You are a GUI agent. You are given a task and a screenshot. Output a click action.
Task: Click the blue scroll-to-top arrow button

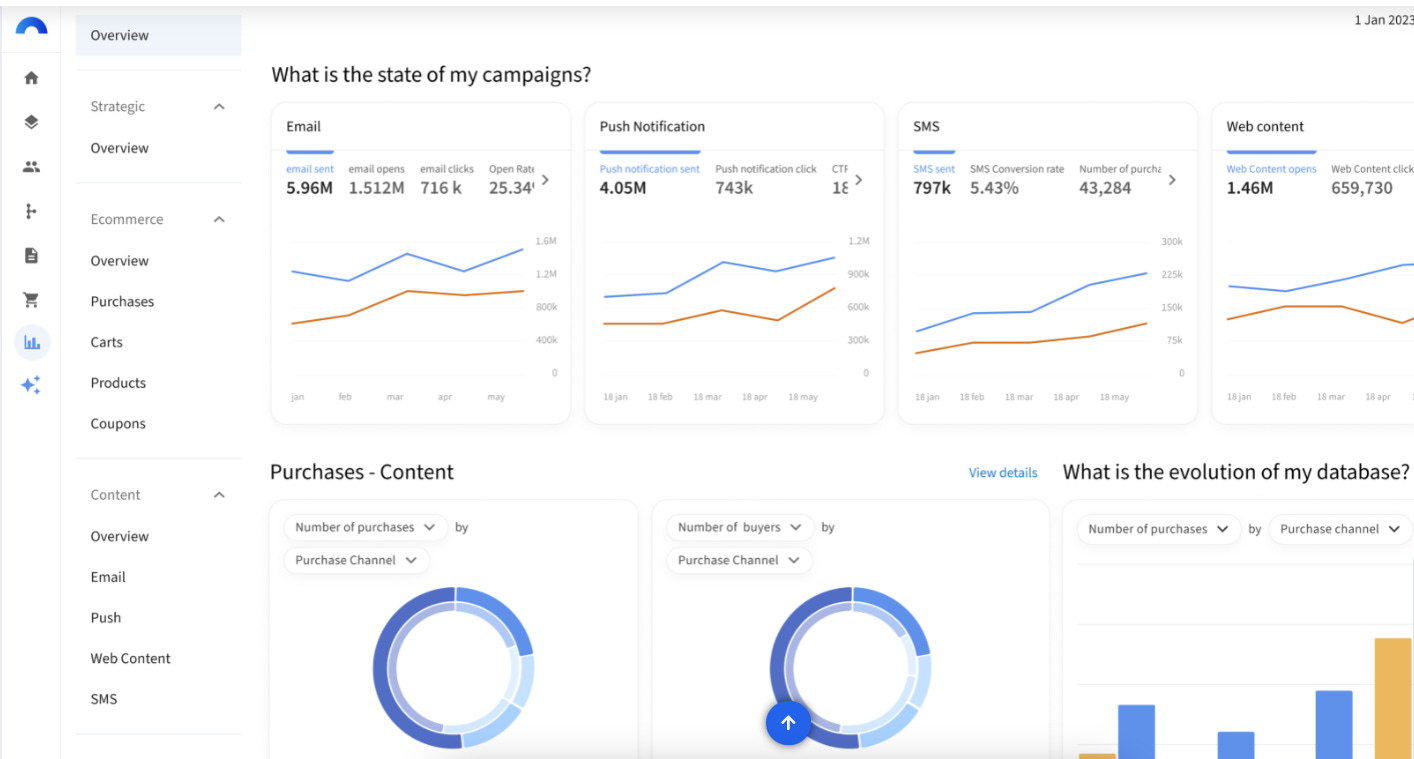(x=788, y=723)
